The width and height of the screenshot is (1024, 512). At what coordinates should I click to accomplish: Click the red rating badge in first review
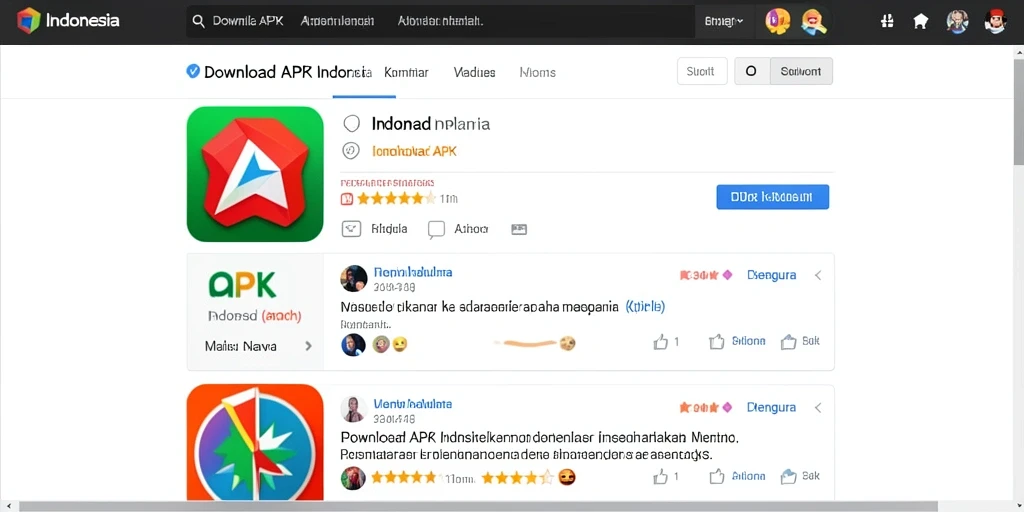tap(699, 275)
